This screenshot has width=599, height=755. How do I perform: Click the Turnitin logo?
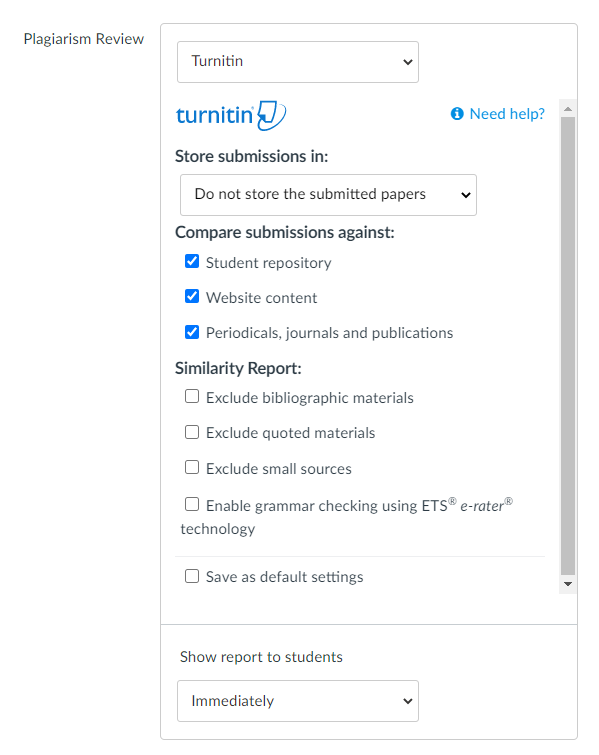click(231, 116)
